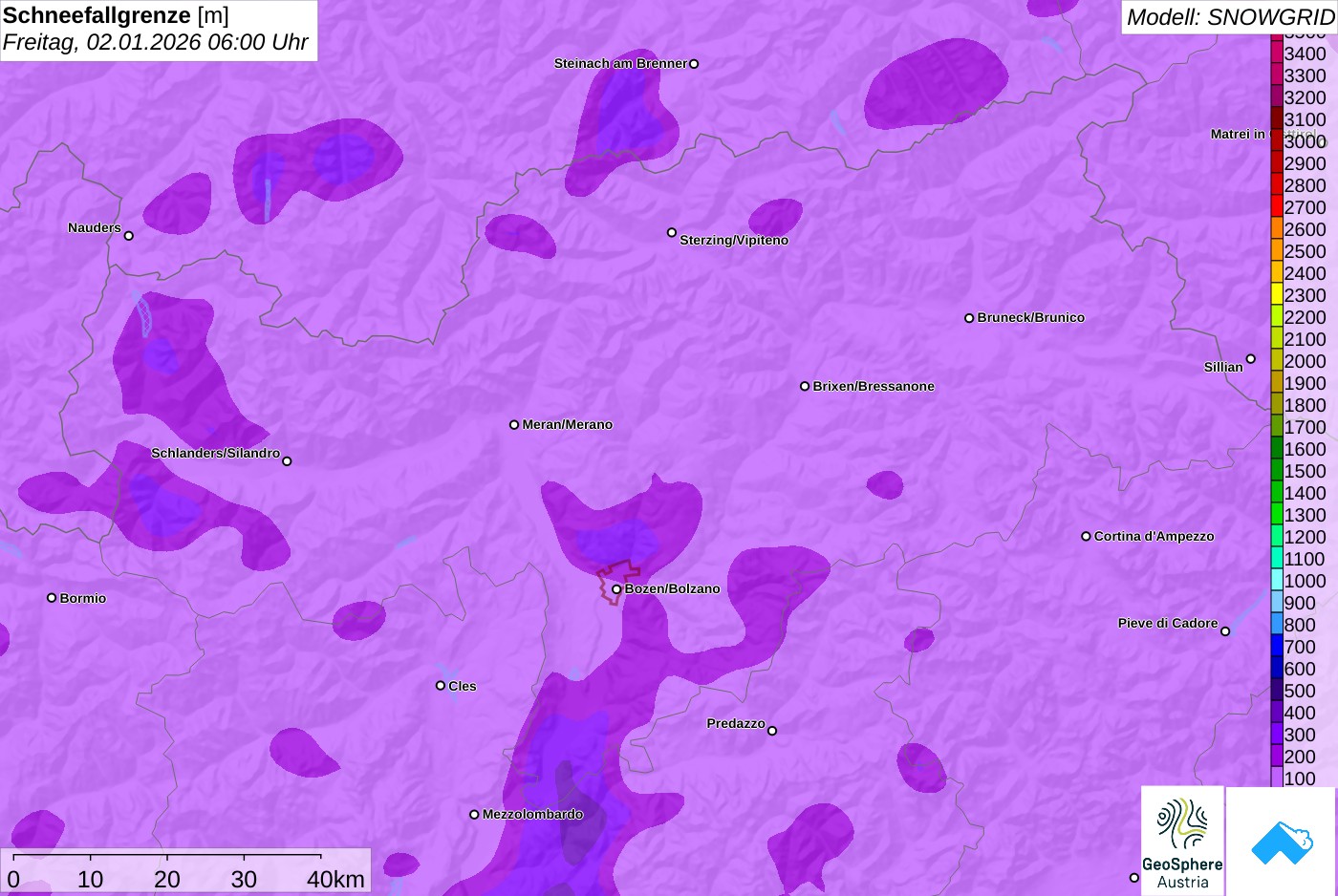1338x896 pixels.
Task: Select the Predazzo marker circle
Action: click(772, 731)
